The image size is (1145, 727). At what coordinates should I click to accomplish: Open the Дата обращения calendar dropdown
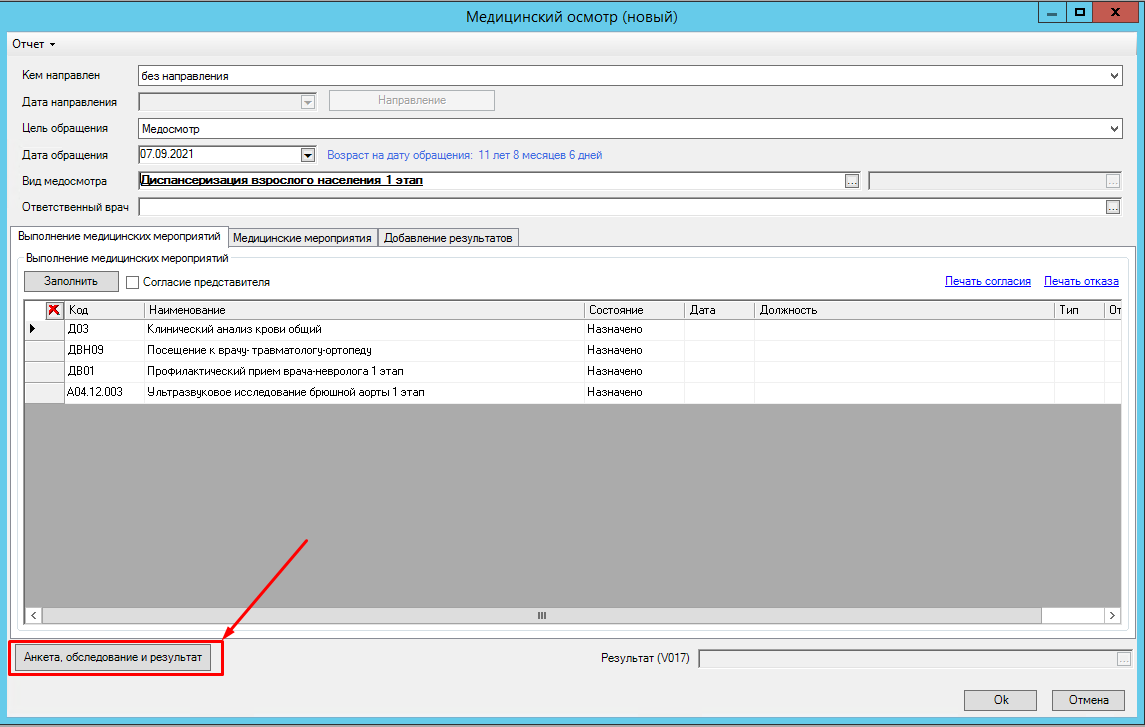pos(307,155)
